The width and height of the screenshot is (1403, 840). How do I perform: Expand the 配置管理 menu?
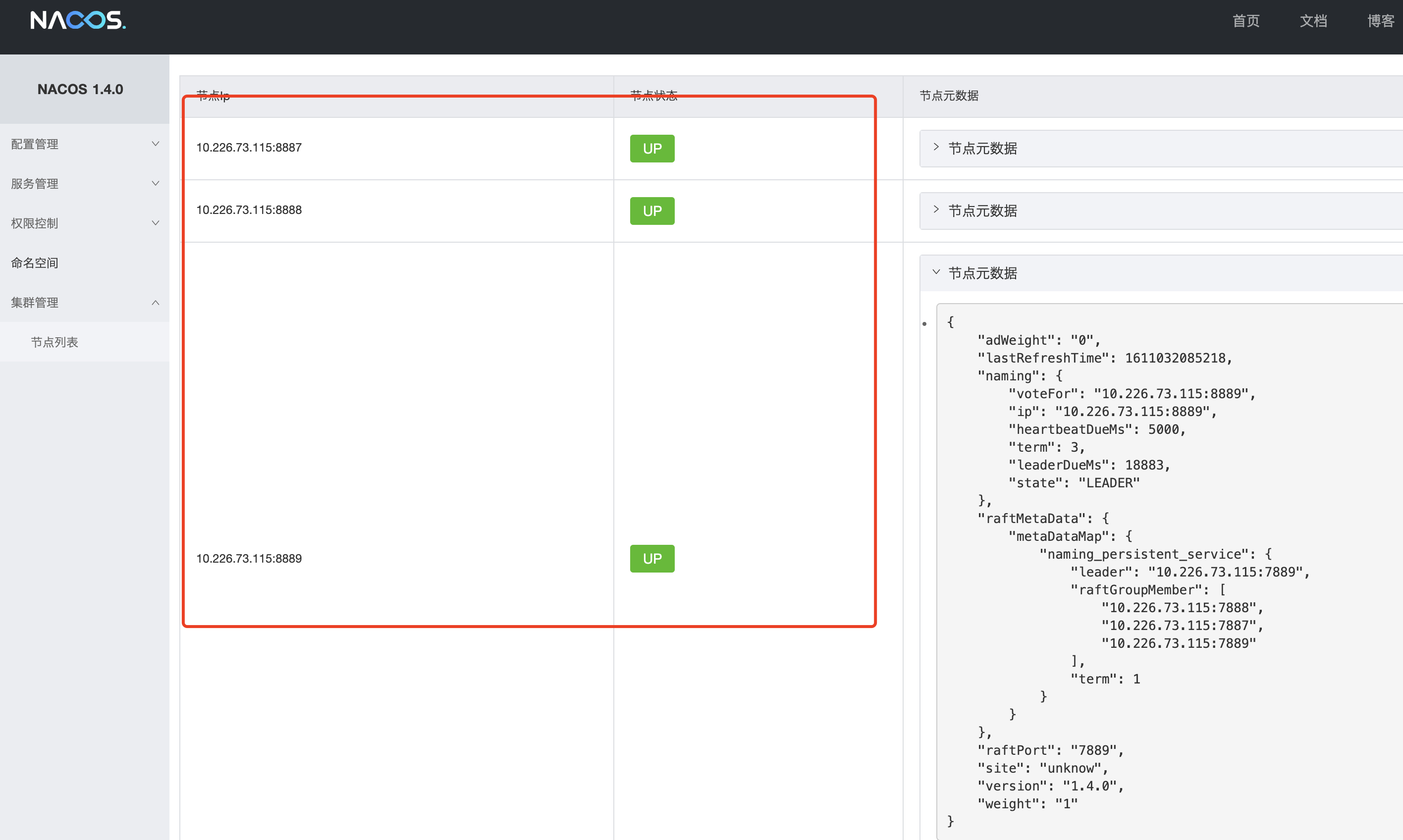(84, 144)
